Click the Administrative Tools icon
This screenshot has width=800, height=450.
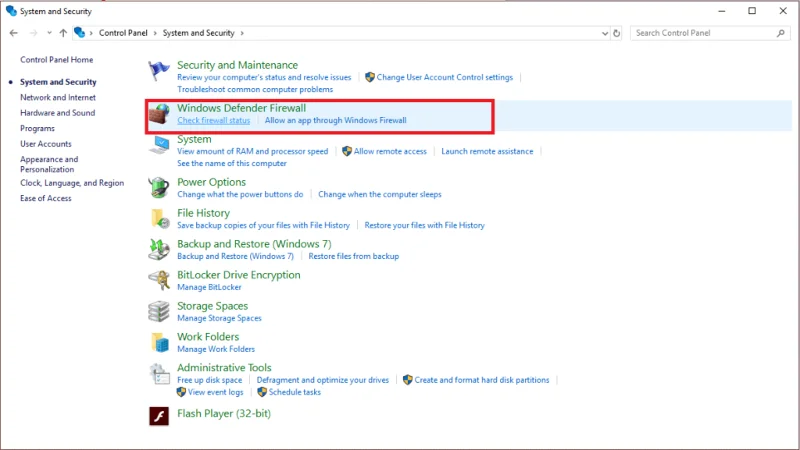159,373
